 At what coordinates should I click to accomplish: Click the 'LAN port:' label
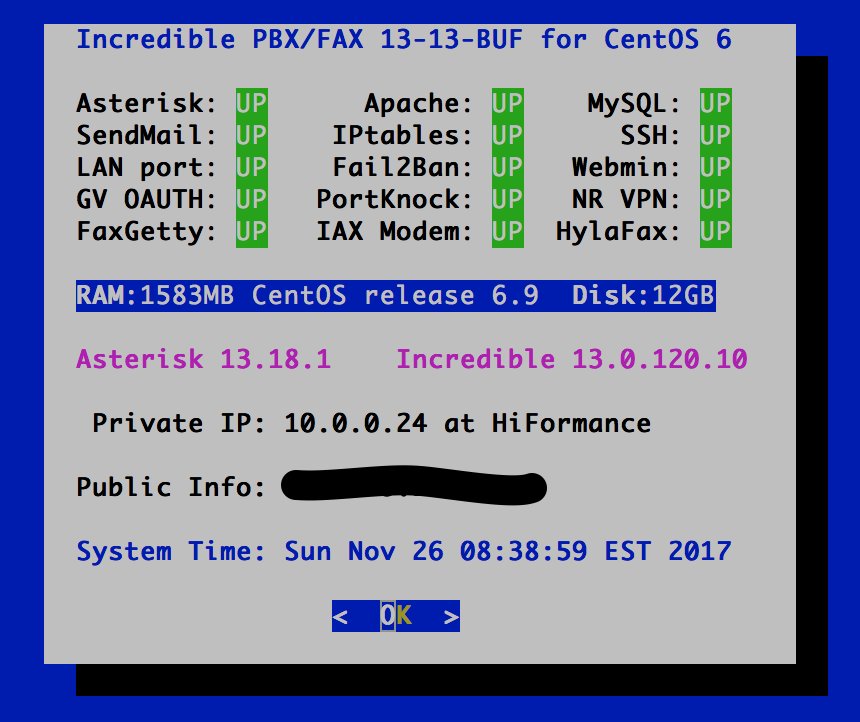[x=147, y=167]
